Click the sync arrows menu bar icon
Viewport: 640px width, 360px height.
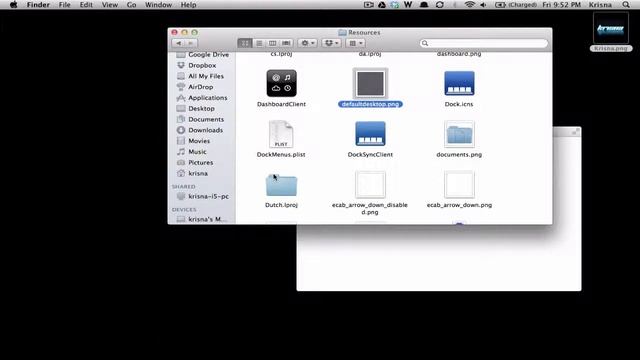pos(440,5)
